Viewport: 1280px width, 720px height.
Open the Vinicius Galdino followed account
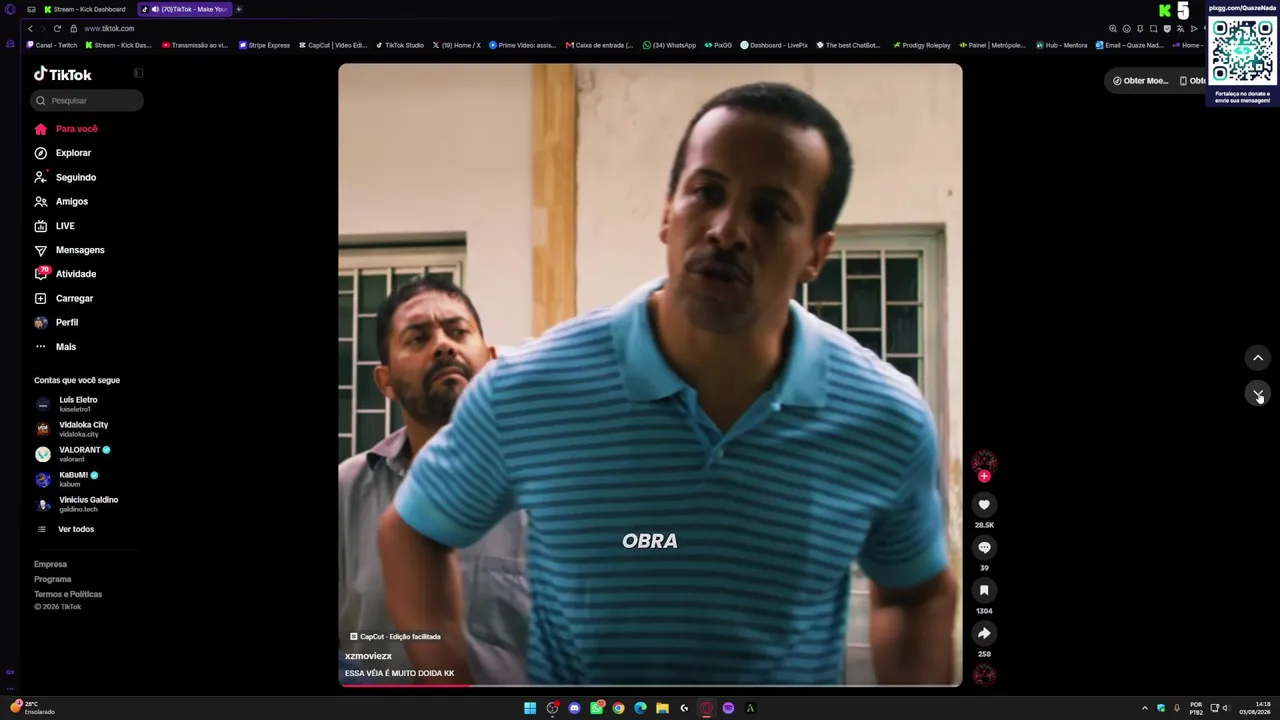76,504
